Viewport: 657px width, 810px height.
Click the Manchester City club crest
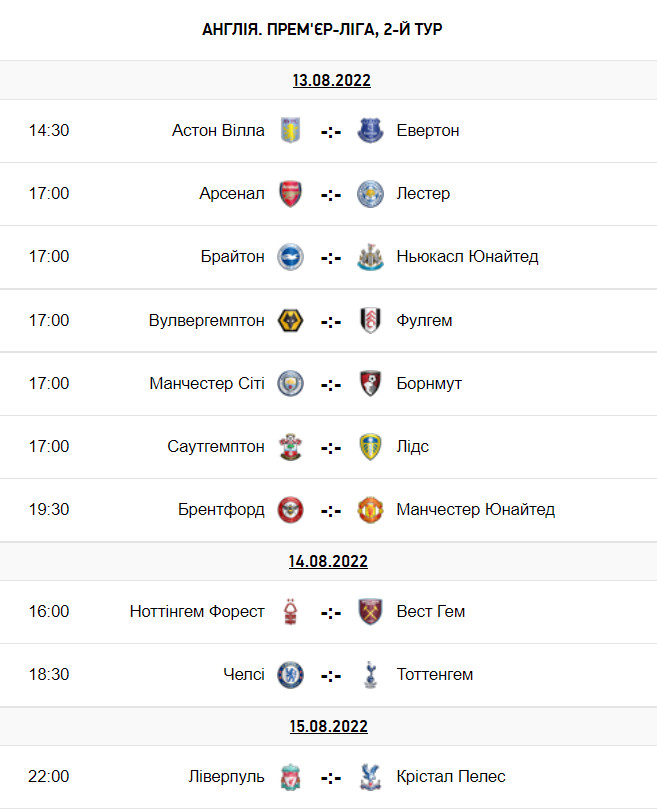[x=290, y=384]
